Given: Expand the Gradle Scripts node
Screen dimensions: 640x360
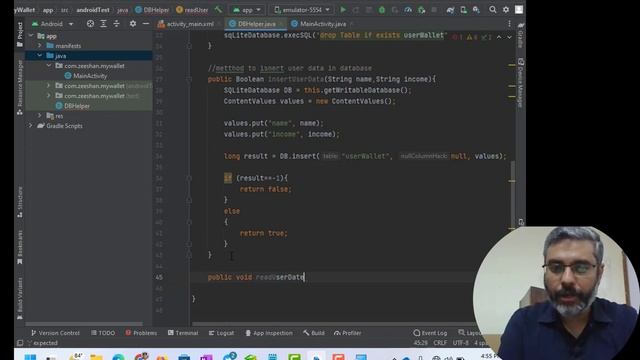Looking at the screenshot, I should [x=31, y=126].
